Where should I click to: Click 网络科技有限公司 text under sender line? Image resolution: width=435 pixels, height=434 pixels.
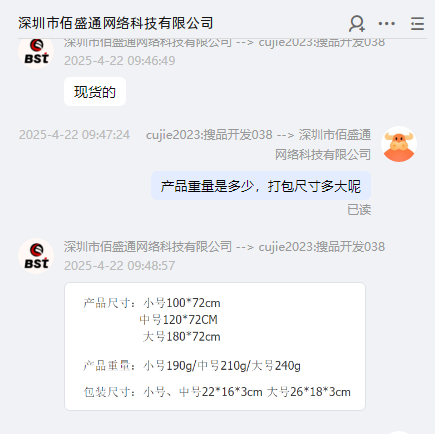coord(323,154)
